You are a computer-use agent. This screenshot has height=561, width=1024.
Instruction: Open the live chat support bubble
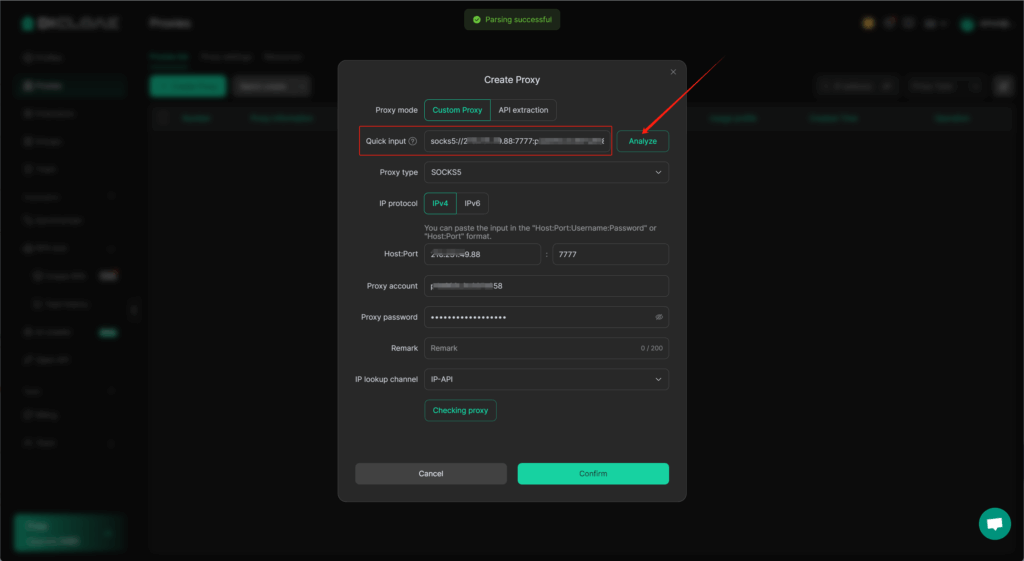tap(994, 523)
